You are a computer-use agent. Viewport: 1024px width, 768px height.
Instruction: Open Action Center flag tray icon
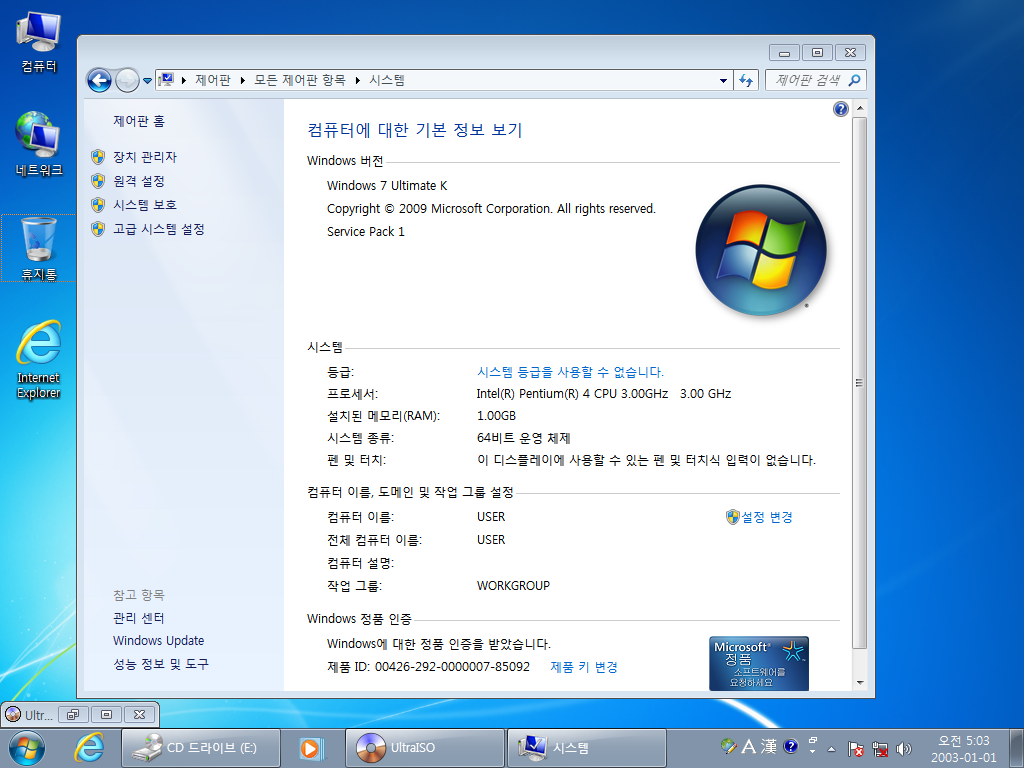856,748
